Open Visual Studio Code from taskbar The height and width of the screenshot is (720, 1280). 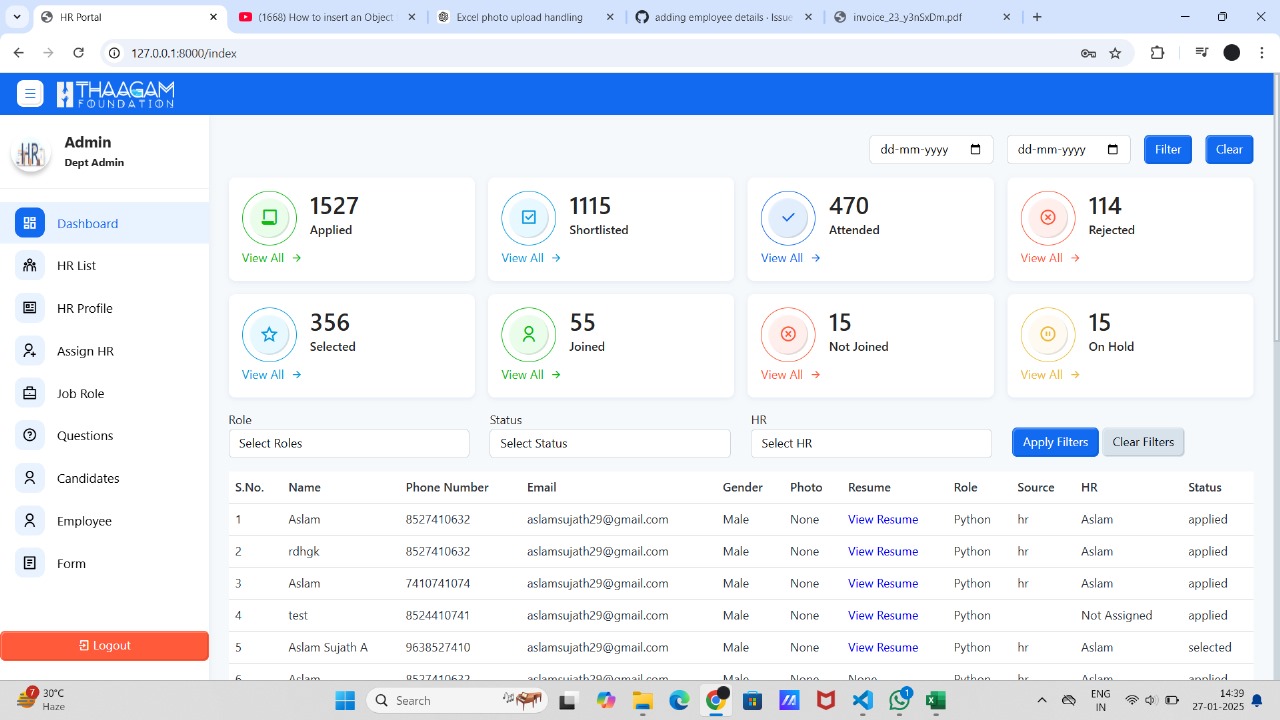pyautogui.click(x=862, y=700)
